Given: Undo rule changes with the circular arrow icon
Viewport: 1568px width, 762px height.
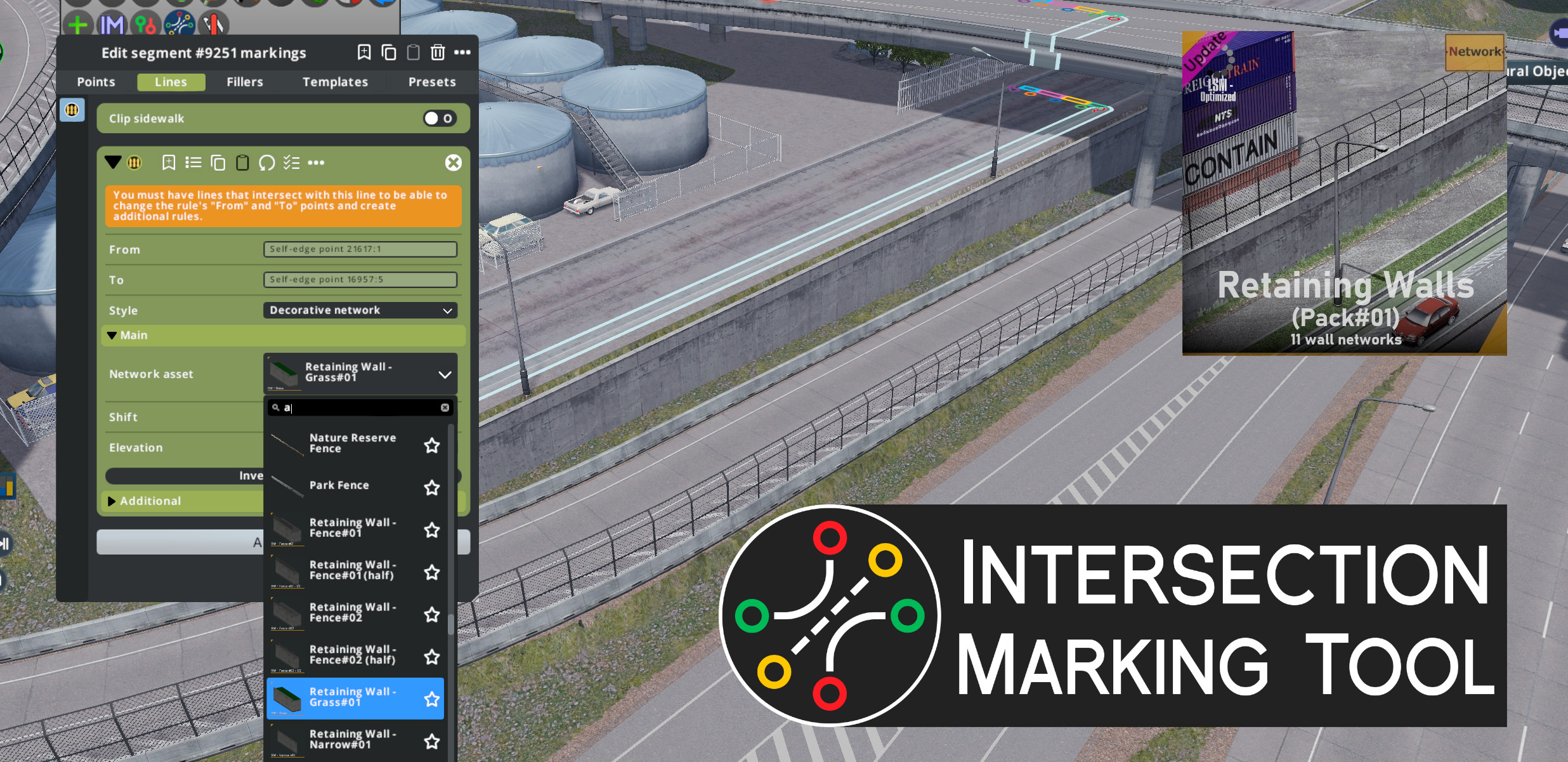Looking at the screenshot, I should (x=267, y=162).
